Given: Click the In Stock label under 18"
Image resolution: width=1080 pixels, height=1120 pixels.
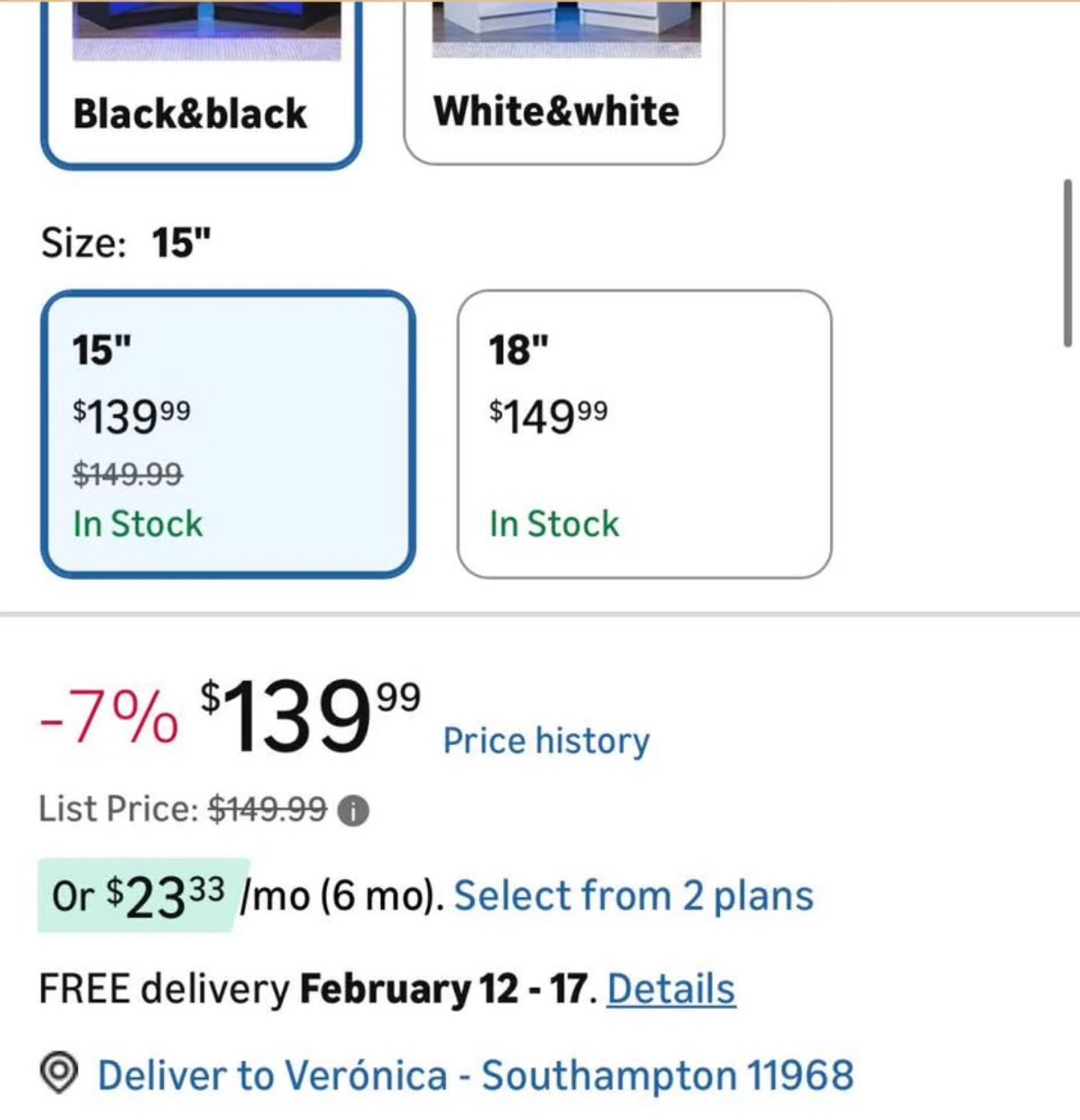Looking at the screenshot, I should click(x=554, y=524).
